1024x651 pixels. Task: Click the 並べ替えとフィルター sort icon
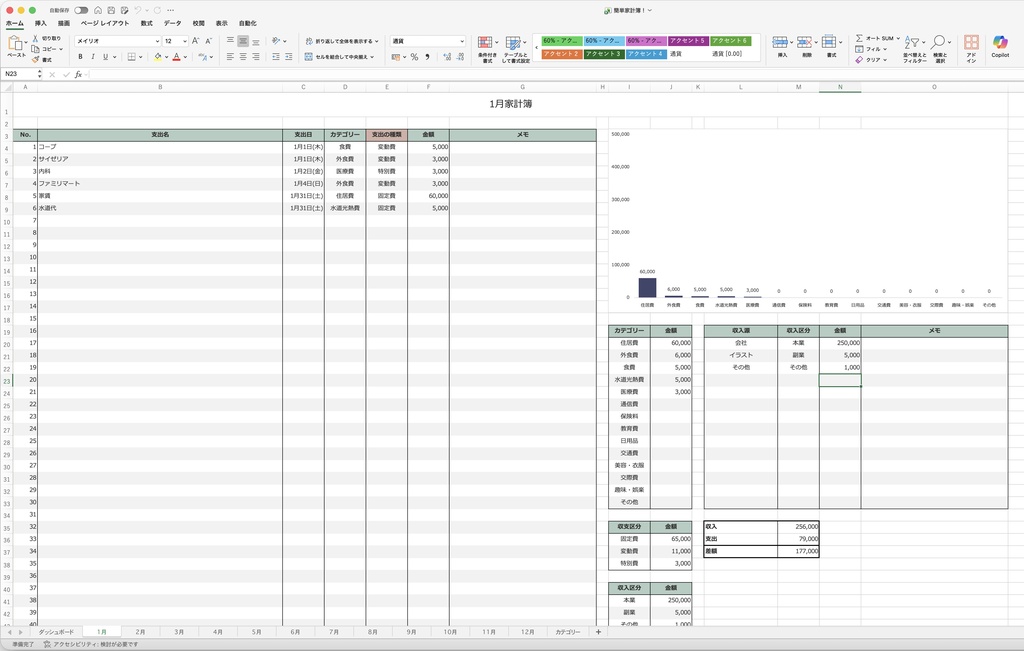coord(915,43)
